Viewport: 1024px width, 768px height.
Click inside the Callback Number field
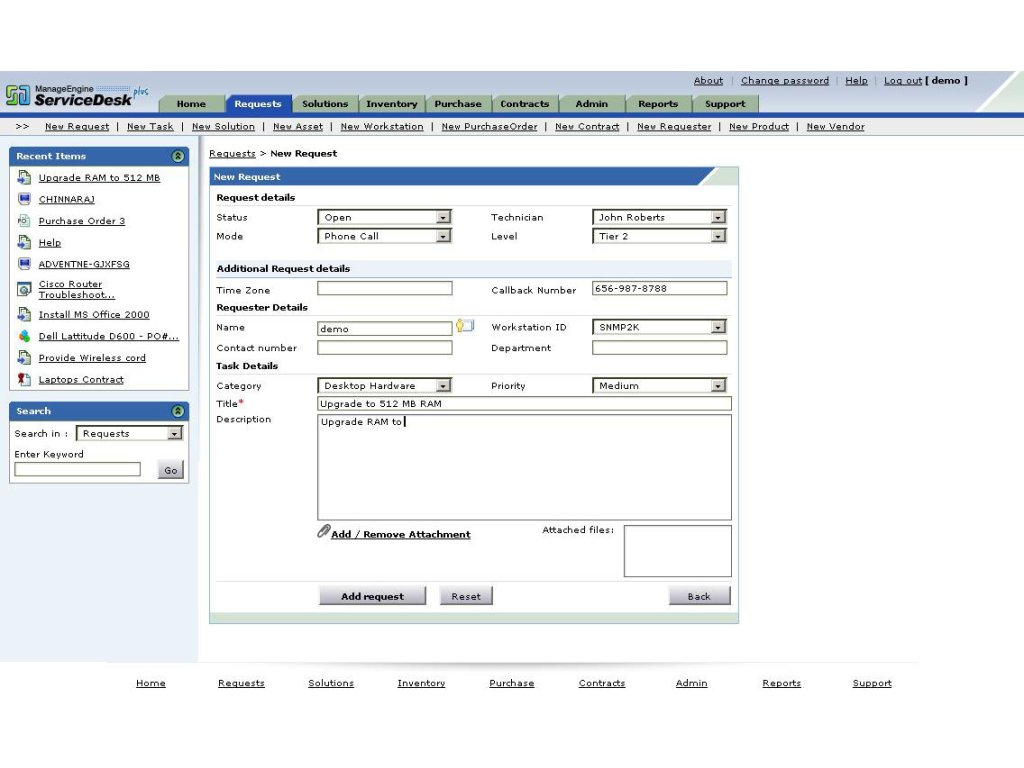click(658, 289)
